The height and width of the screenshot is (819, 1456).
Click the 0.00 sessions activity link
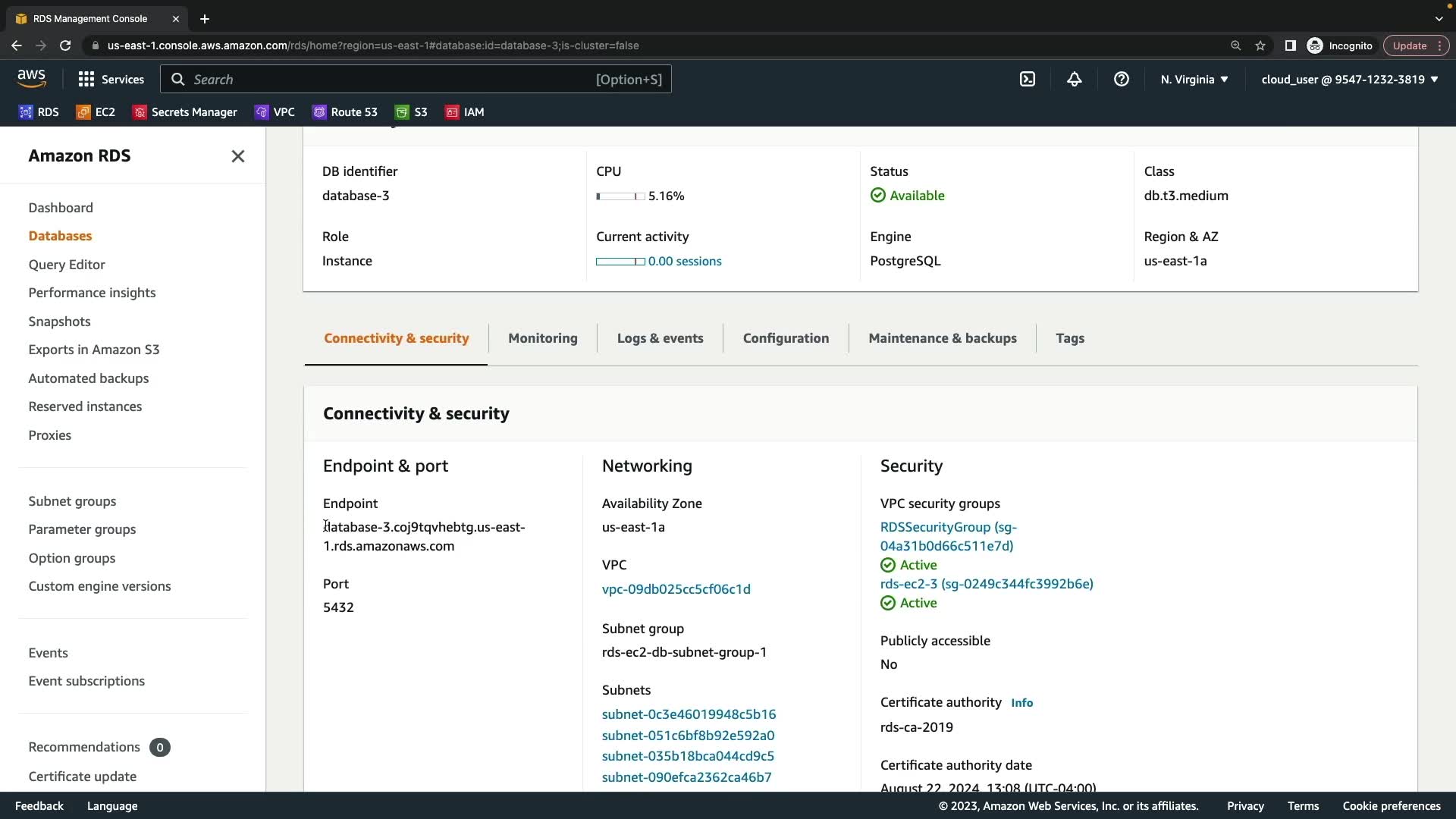pos(684,261)
